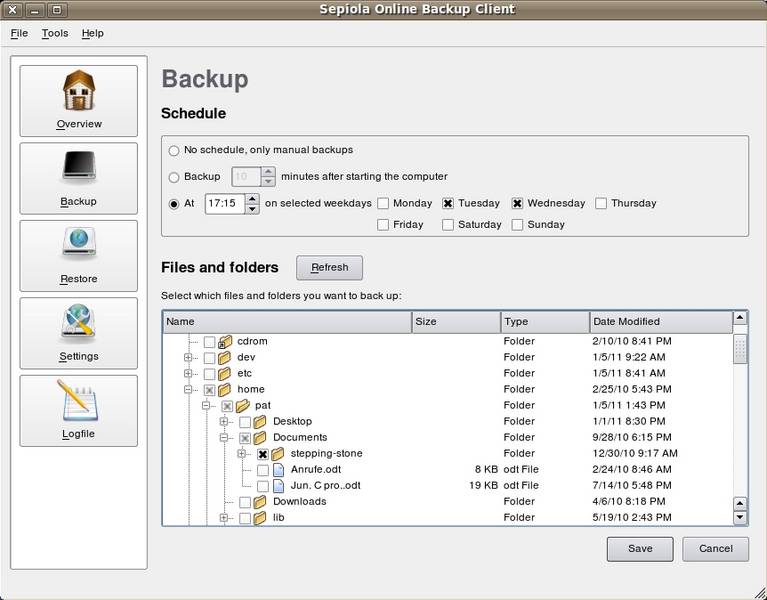Expand the stepping-stone folder tree node
Viewport: 767px width, 600px height.
pyautogui.click(x=242, y=454)
